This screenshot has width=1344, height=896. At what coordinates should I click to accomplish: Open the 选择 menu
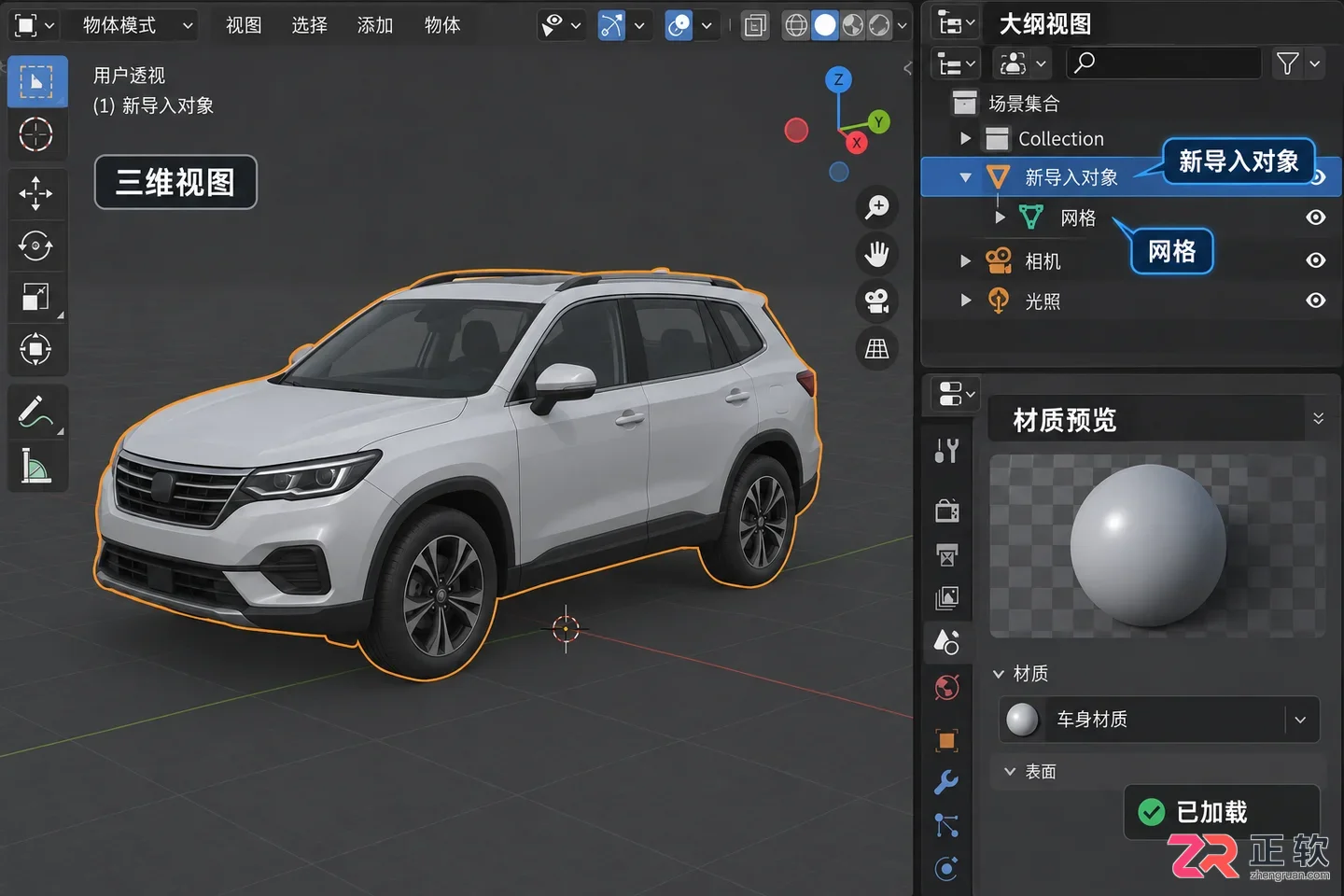pos(309,25)
